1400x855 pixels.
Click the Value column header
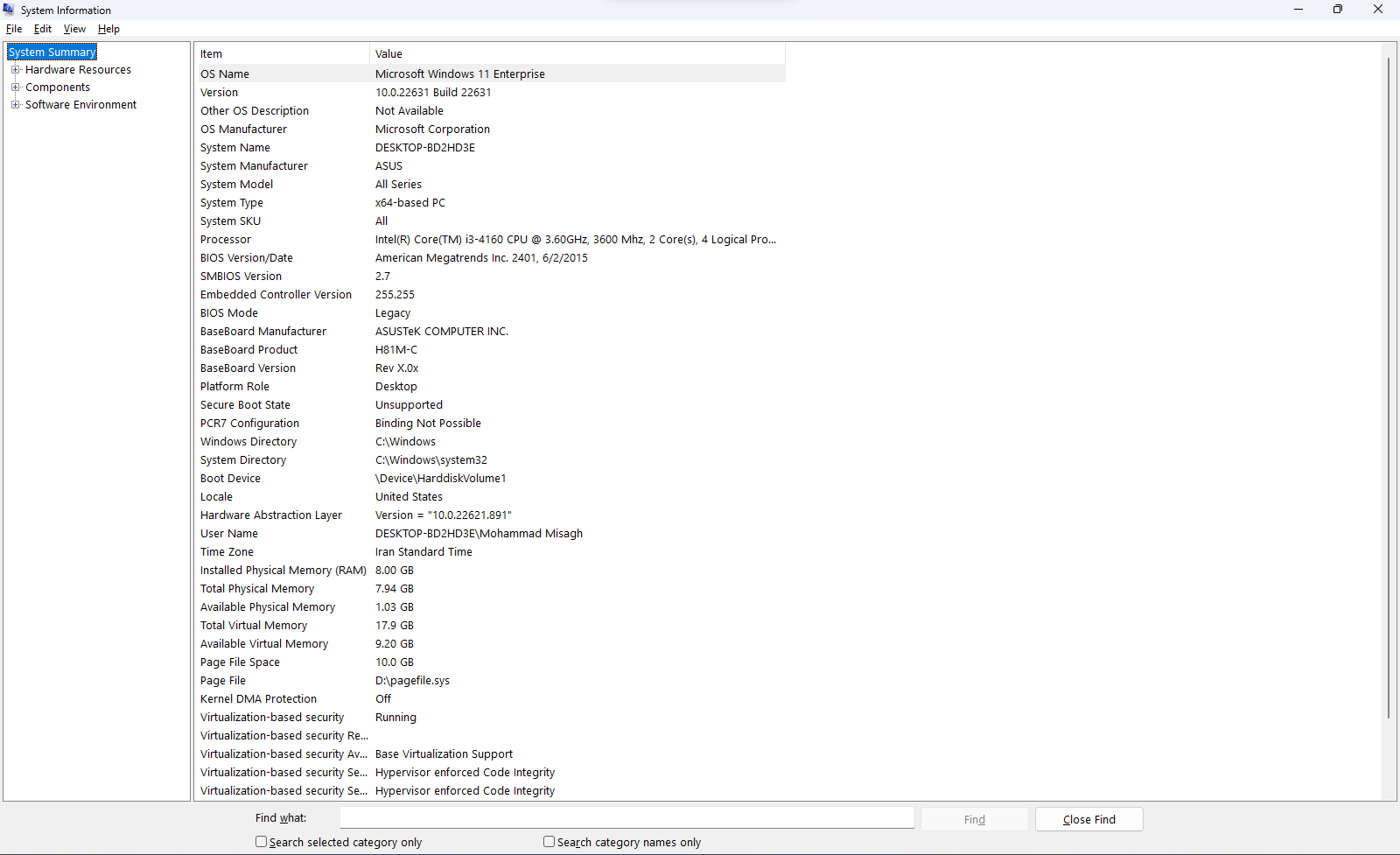[x=577, y=54]
